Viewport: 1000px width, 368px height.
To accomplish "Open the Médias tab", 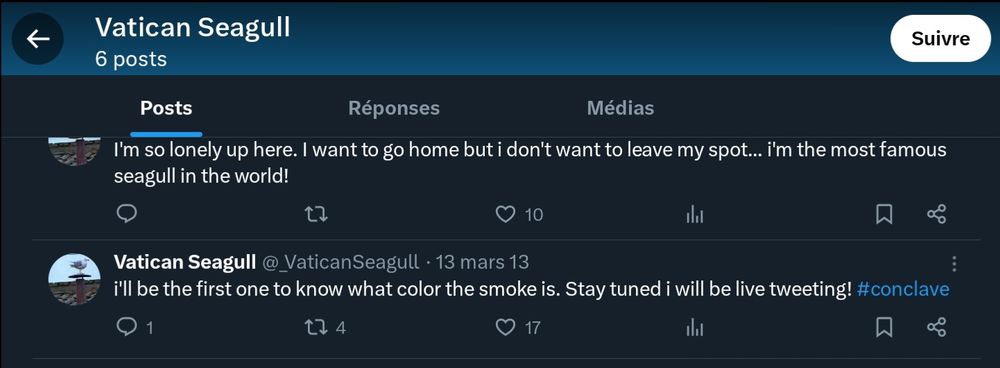I will tap(620, 108).
